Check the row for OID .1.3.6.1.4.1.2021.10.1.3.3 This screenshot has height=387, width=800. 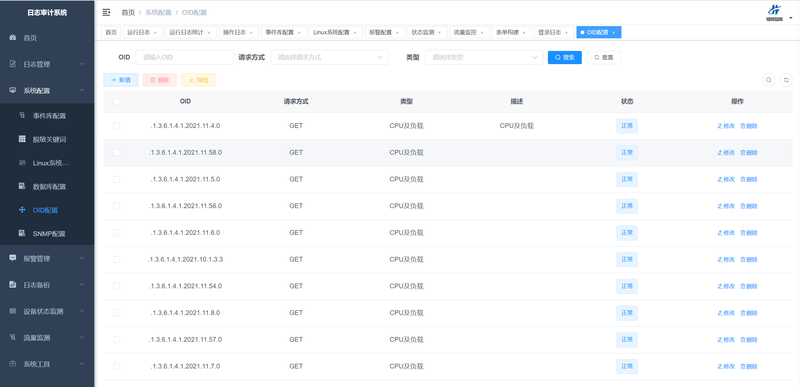pyautogui.click(x=117, y=260)
